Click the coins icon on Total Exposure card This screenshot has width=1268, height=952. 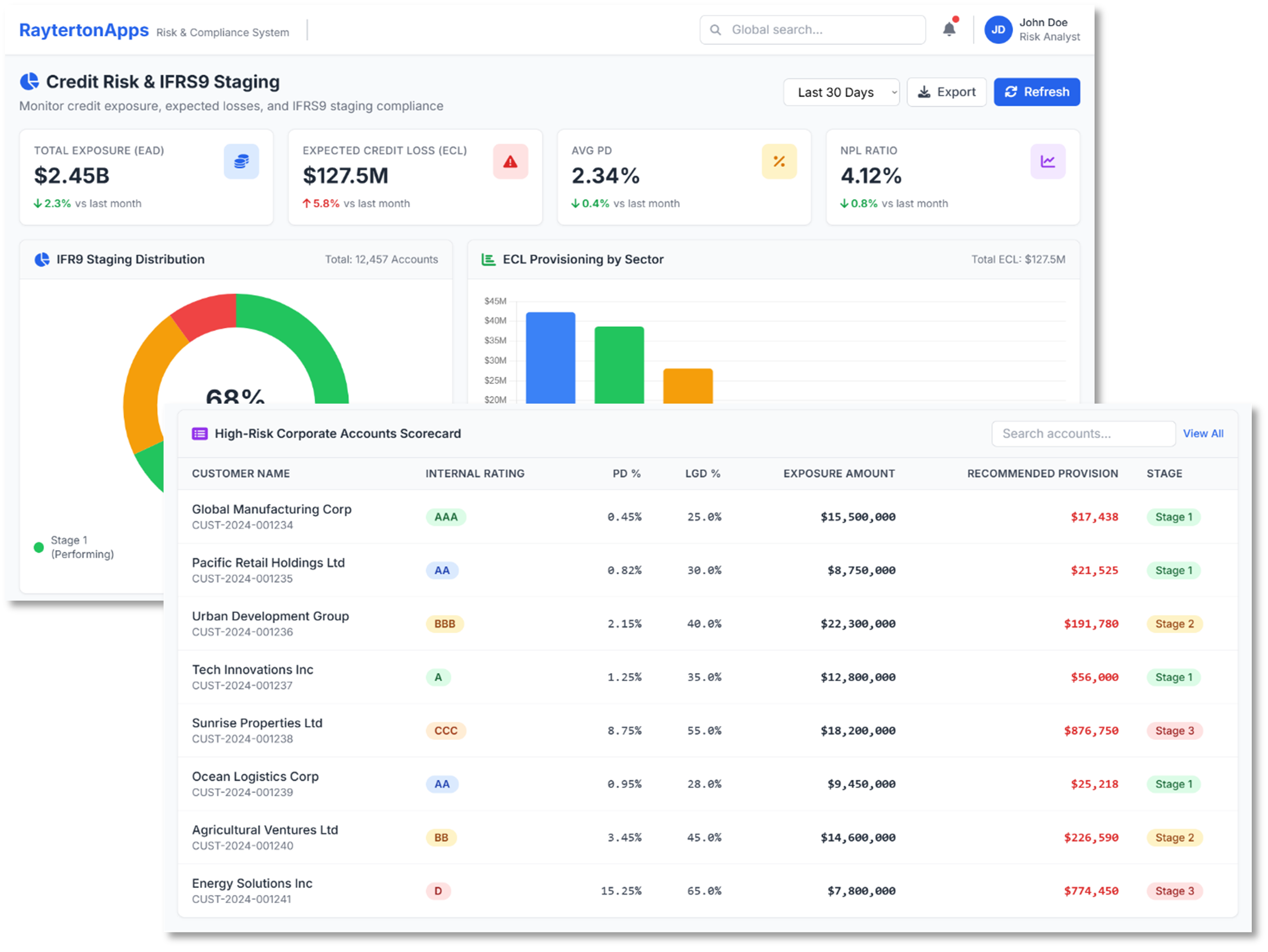tap(241, 161)
